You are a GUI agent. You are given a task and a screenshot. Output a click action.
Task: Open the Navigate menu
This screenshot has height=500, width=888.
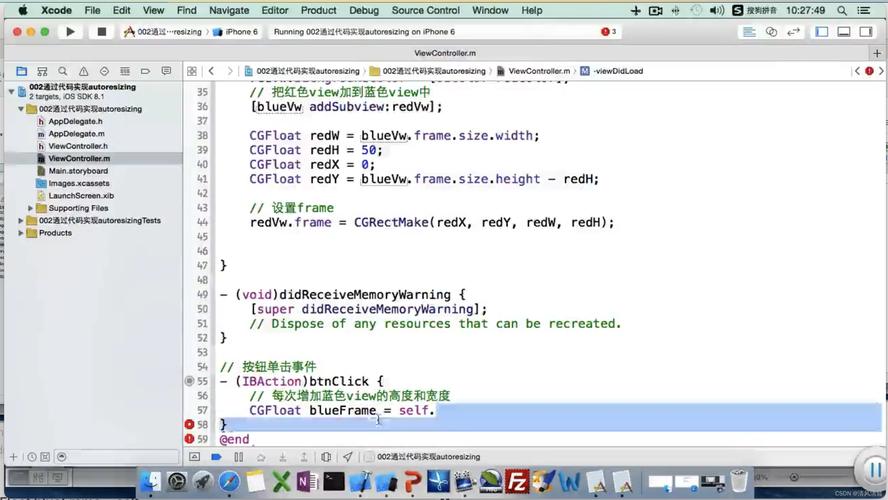(x=229, y=10)
